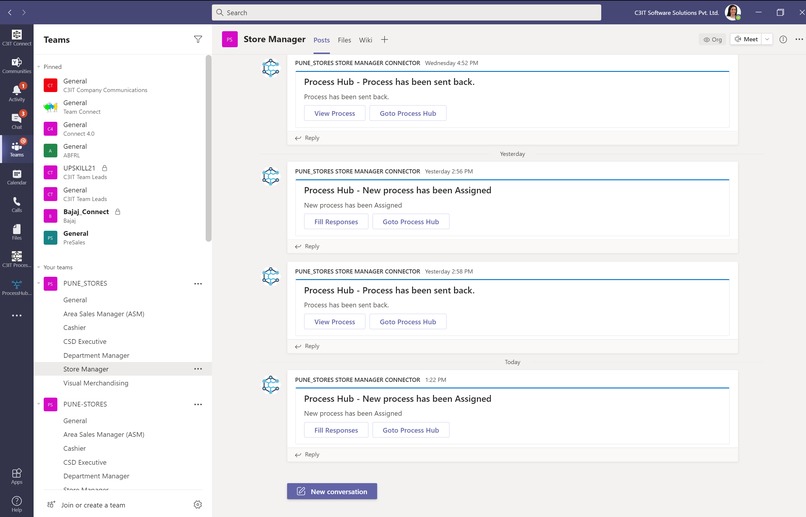Collapse the Your teams section
The height and width of the screenshot is (517, 806).
click(39, 267)
